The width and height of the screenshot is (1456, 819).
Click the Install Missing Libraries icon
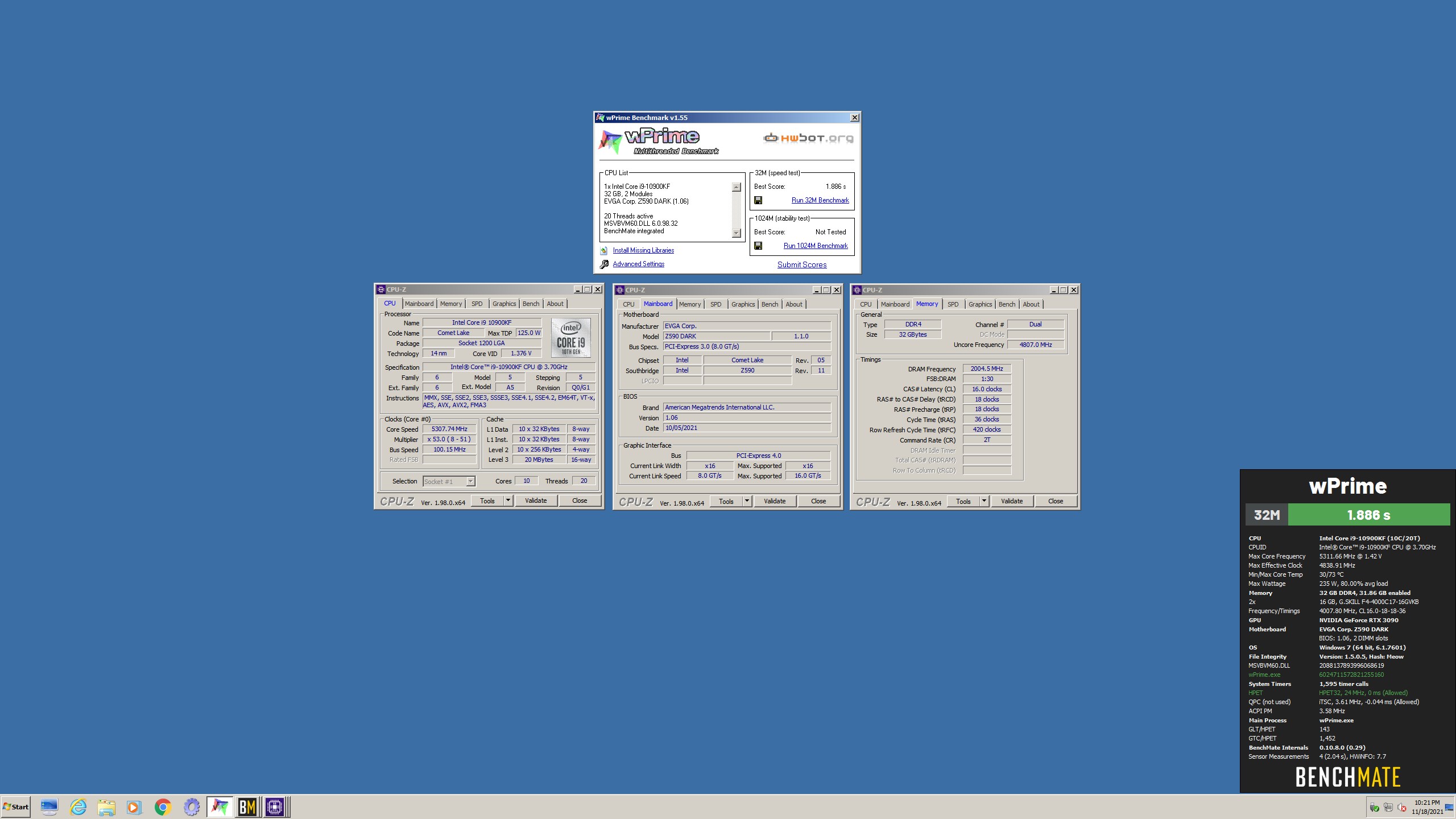click(604, 251)
